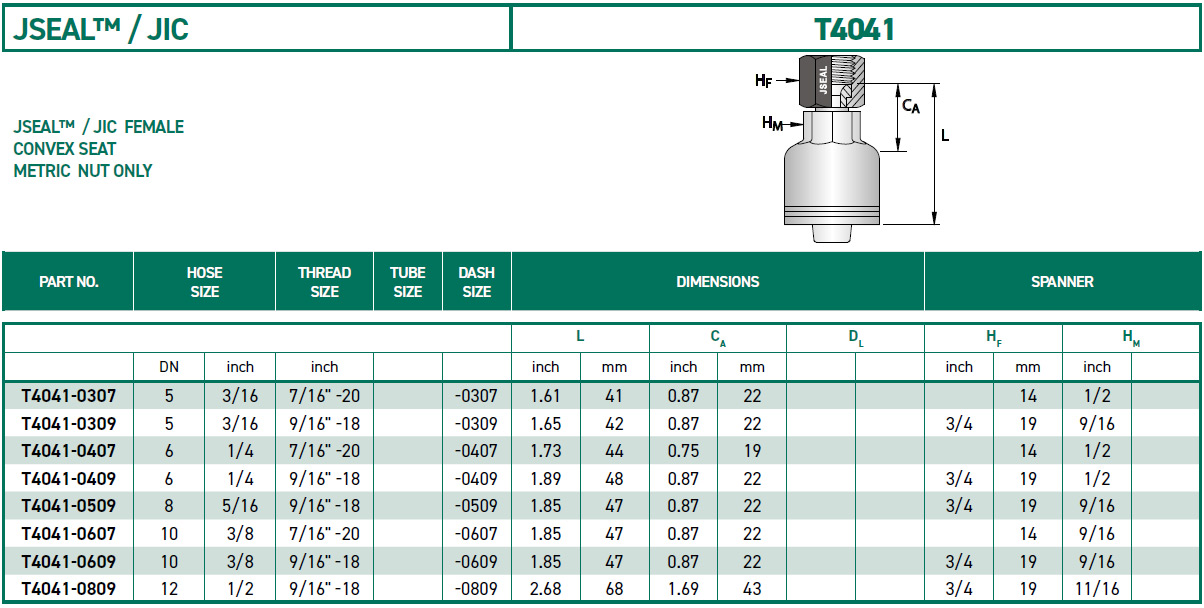This screenshot has width=1204, height=608.
Task: Click the DN sub-header
Action: (169, 367)
